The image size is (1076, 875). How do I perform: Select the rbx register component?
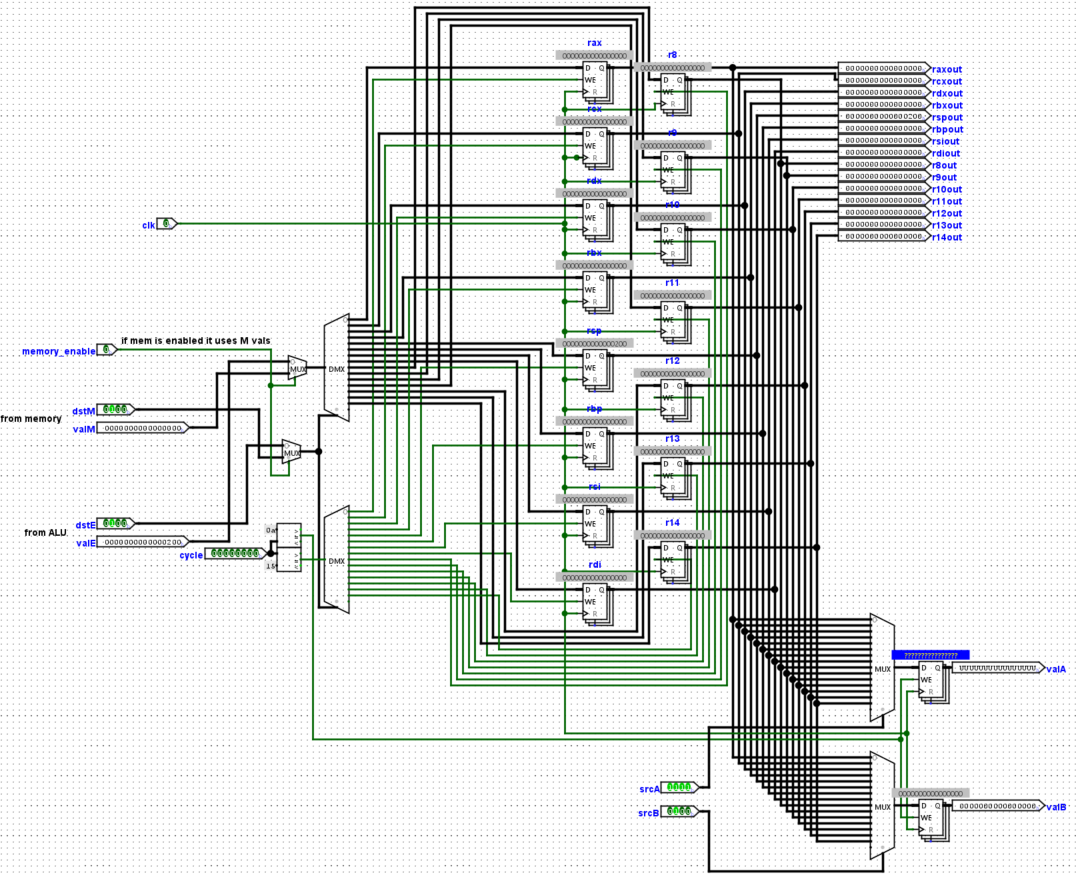[x=596, y=292]
